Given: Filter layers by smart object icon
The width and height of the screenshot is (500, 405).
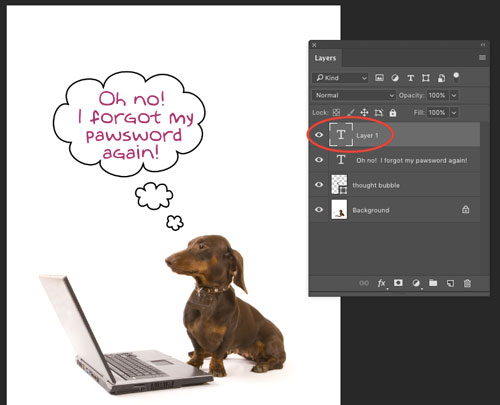Looking at the screenshot, I should click(441, 78).
